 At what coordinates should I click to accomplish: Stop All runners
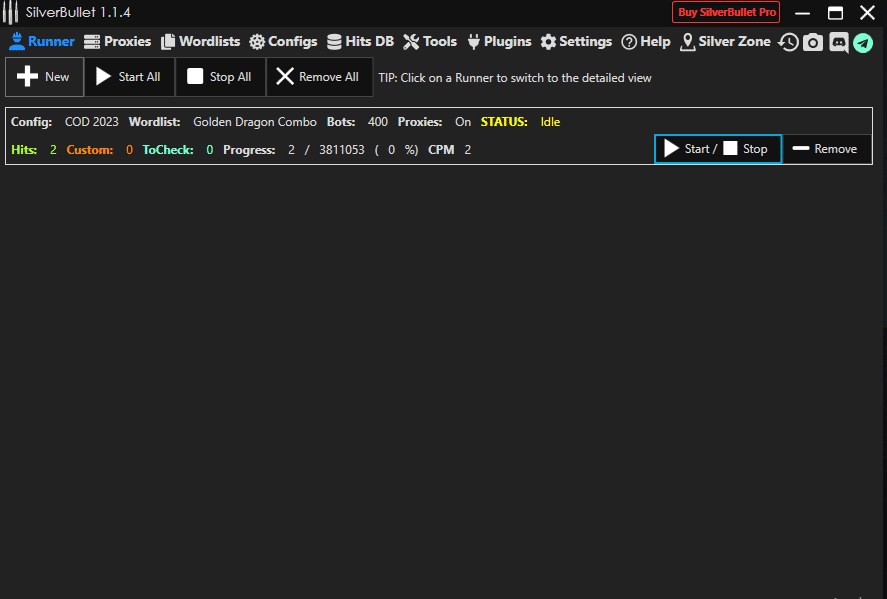(220, 76)
